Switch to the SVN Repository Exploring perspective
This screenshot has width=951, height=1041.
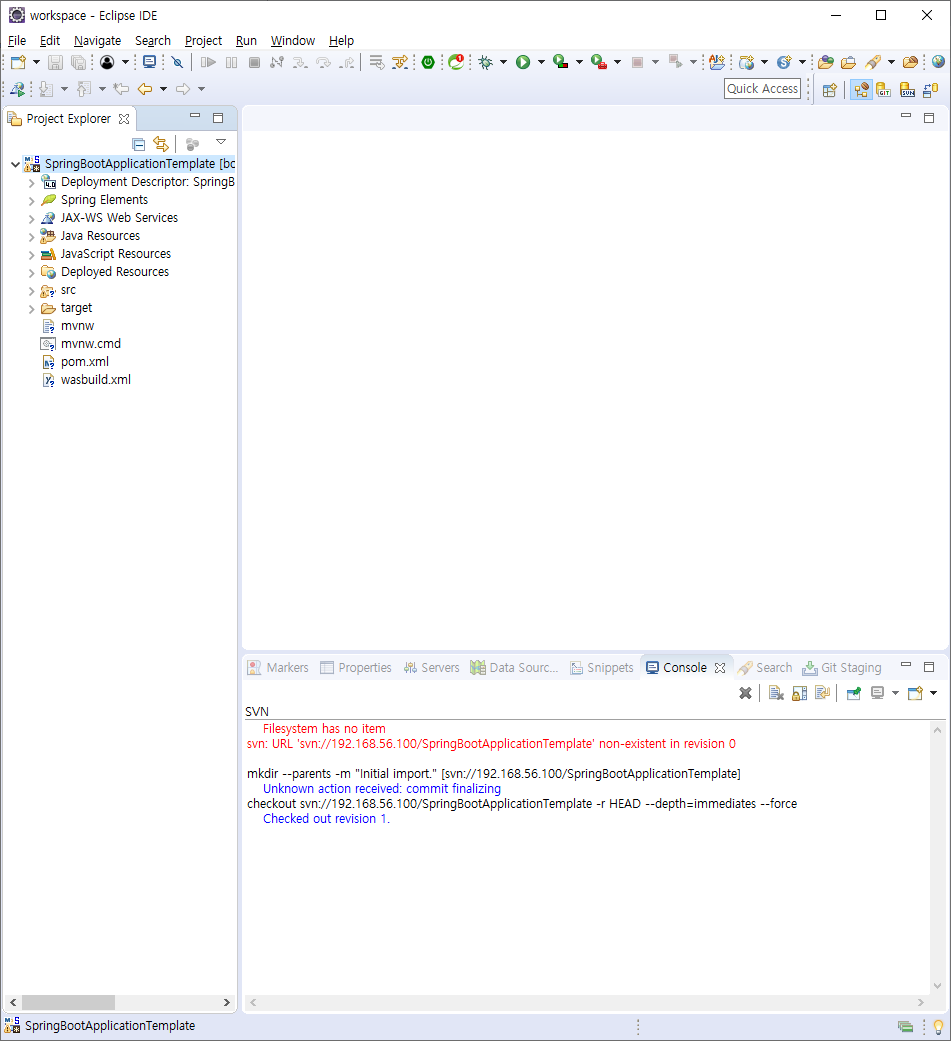pyautogui.click(x=907, y=90)
